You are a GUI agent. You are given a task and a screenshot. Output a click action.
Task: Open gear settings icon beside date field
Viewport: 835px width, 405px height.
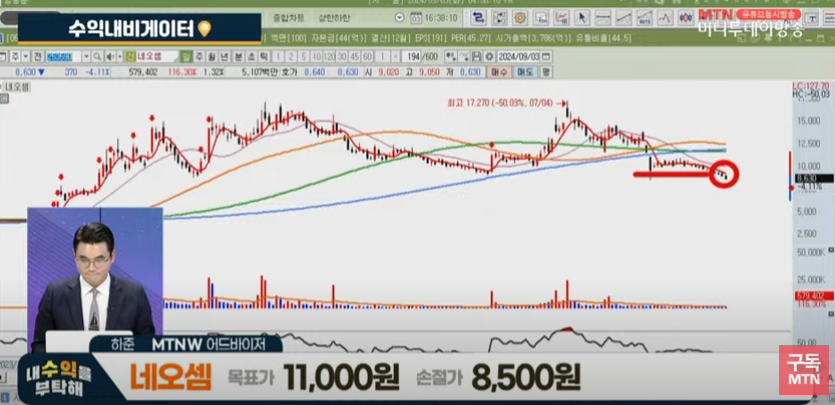click(x=489, y=56)
